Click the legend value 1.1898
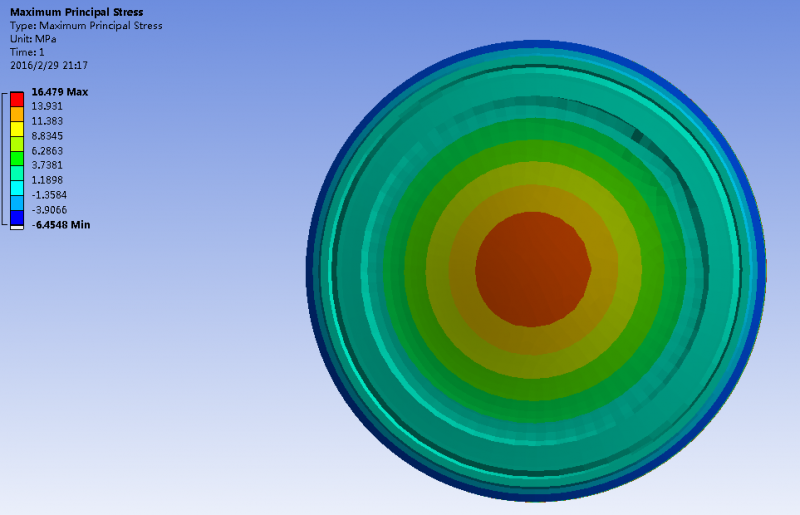800x515 pixels. click(x=47, y=180)
